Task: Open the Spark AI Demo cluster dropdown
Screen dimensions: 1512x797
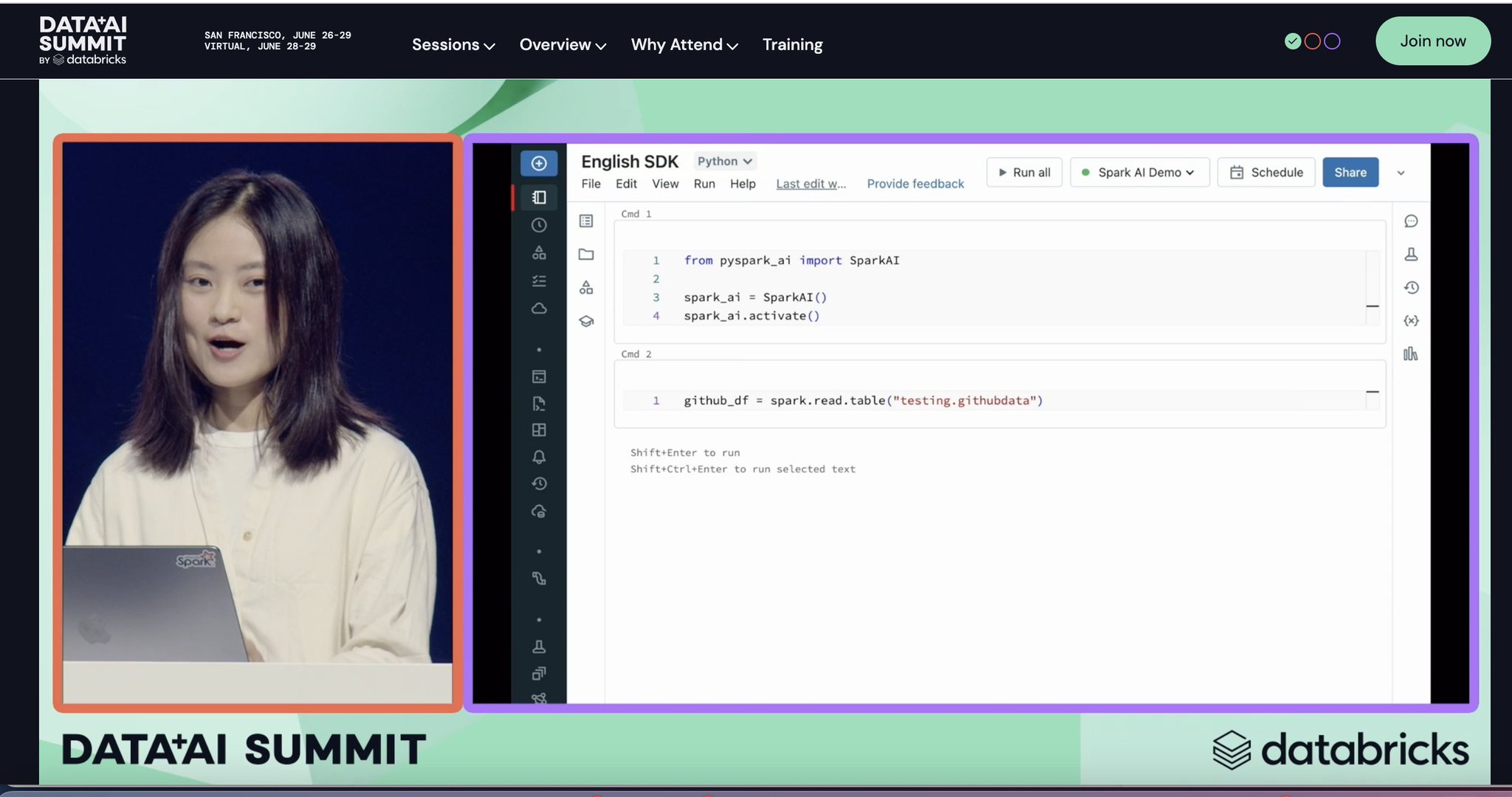Action: (x=1138, y=172)
